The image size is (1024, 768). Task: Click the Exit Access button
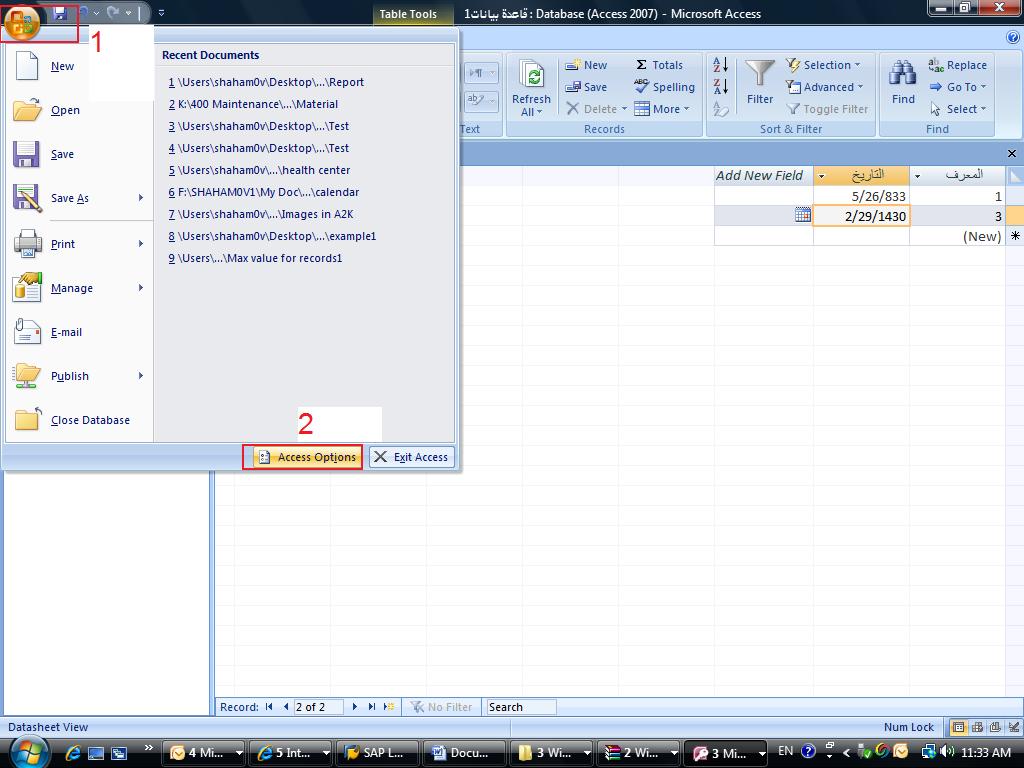click(411, 457)
